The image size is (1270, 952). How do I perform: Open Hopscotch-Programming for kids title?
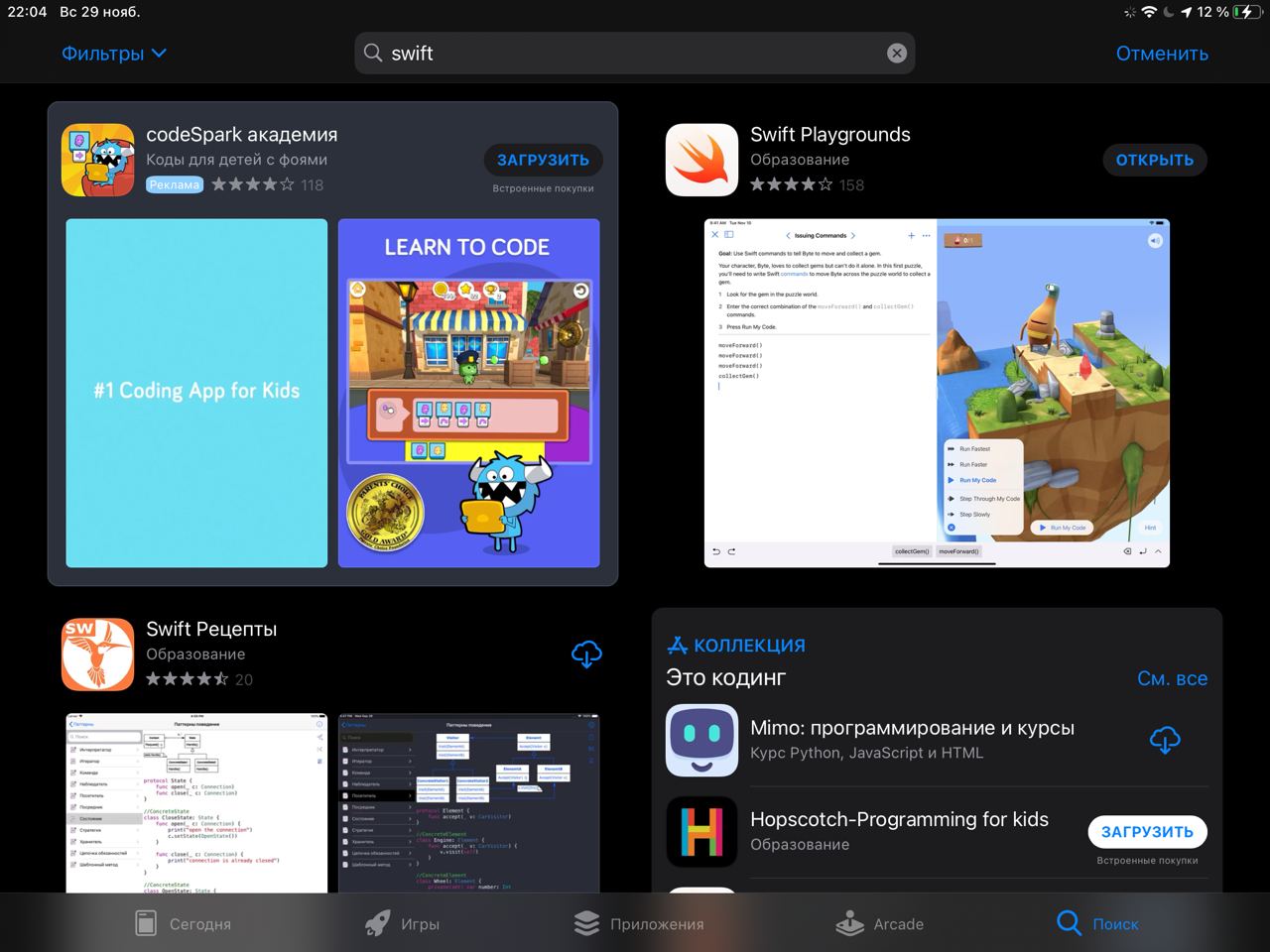(899, 819)
